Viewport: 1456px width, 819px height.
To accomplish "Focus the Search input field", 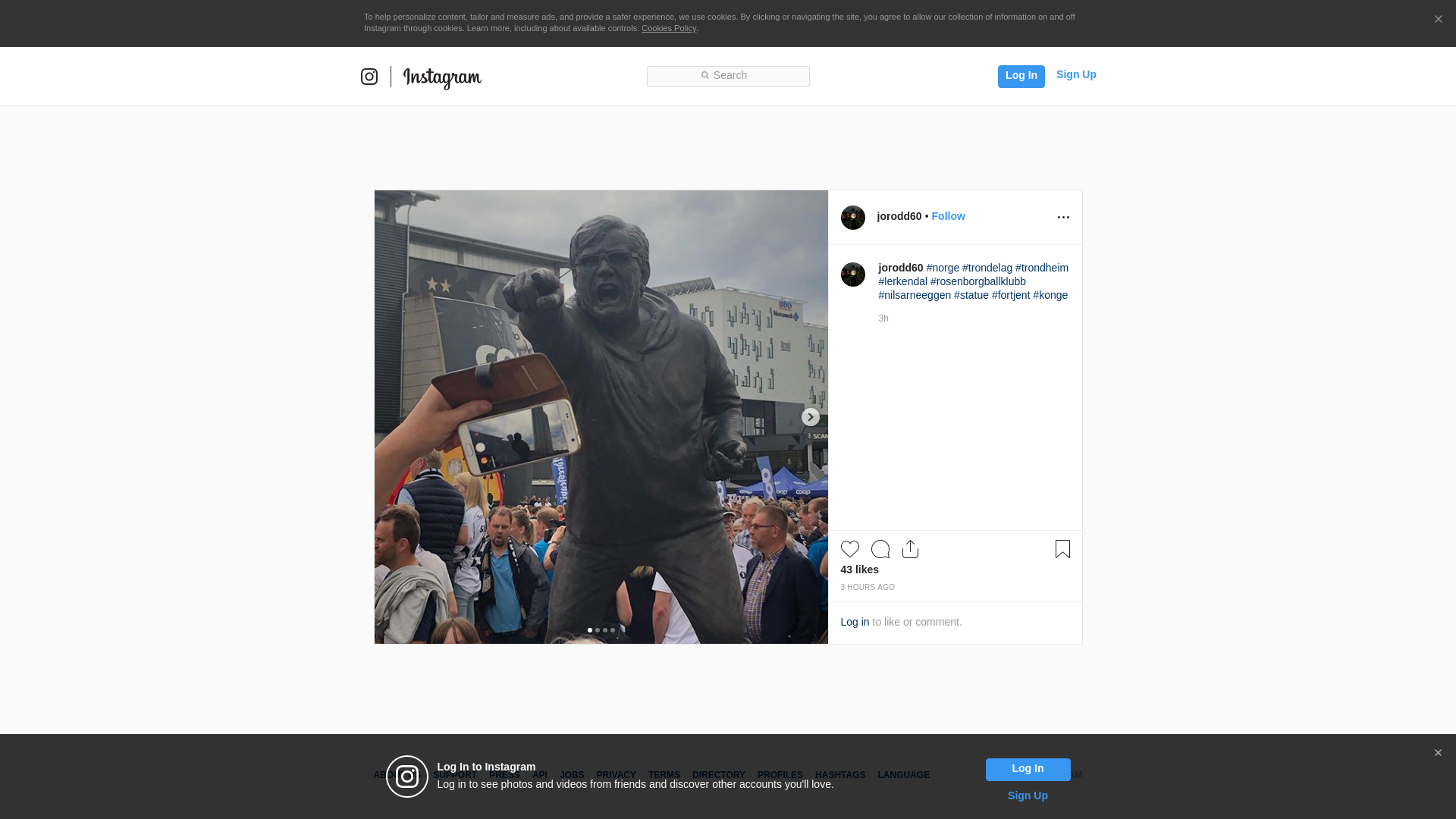I will pos(728,77).
